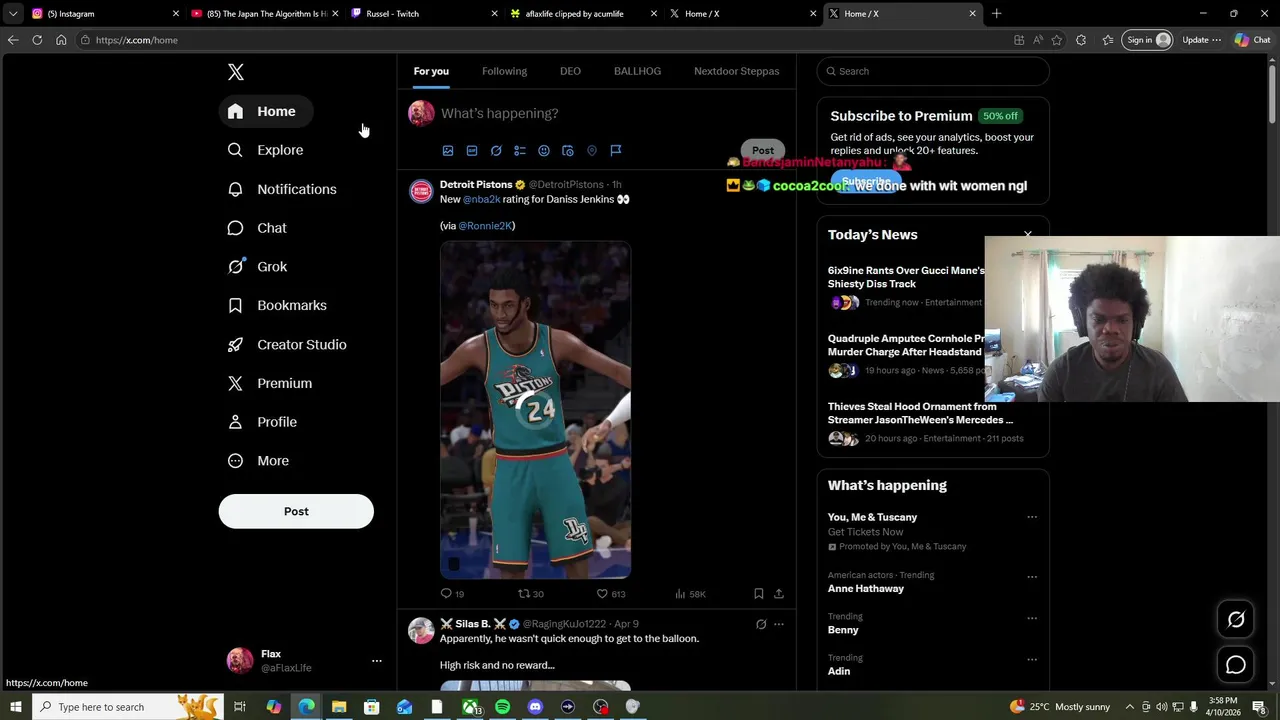Screen dimensions: 1280x720
Task: Add media image to new post
Action: (448, 151)
